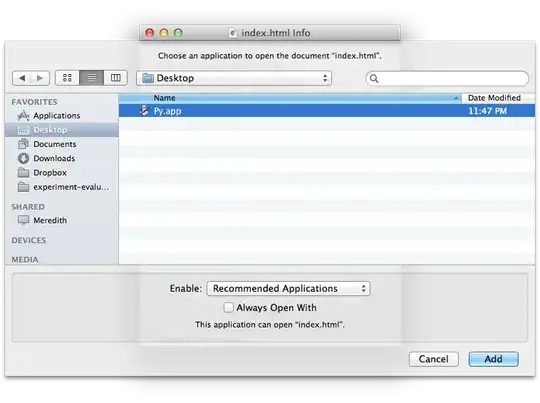The height and width of the screenshot is (403, 540).
Task: Open the Enable Recommended Applications dropdown
Action: [288, 289]
